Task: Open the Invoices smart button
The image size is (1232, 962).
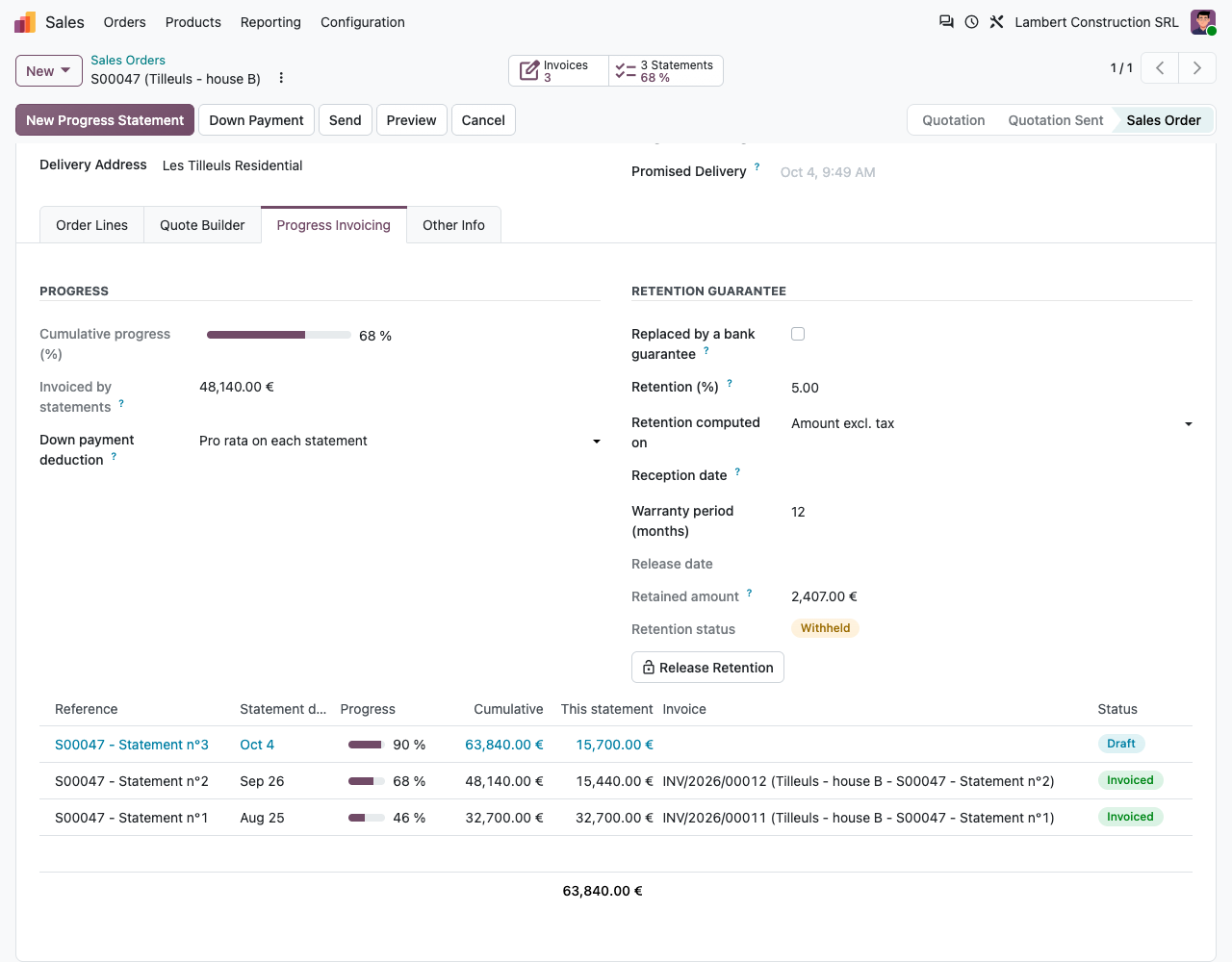Action: [558, 71]
